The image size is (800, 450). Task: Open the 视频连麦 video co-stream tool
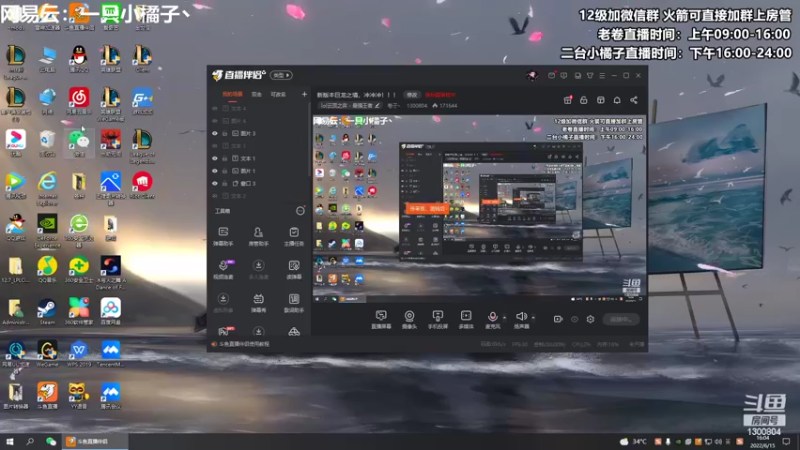click(x=223, y=269)
